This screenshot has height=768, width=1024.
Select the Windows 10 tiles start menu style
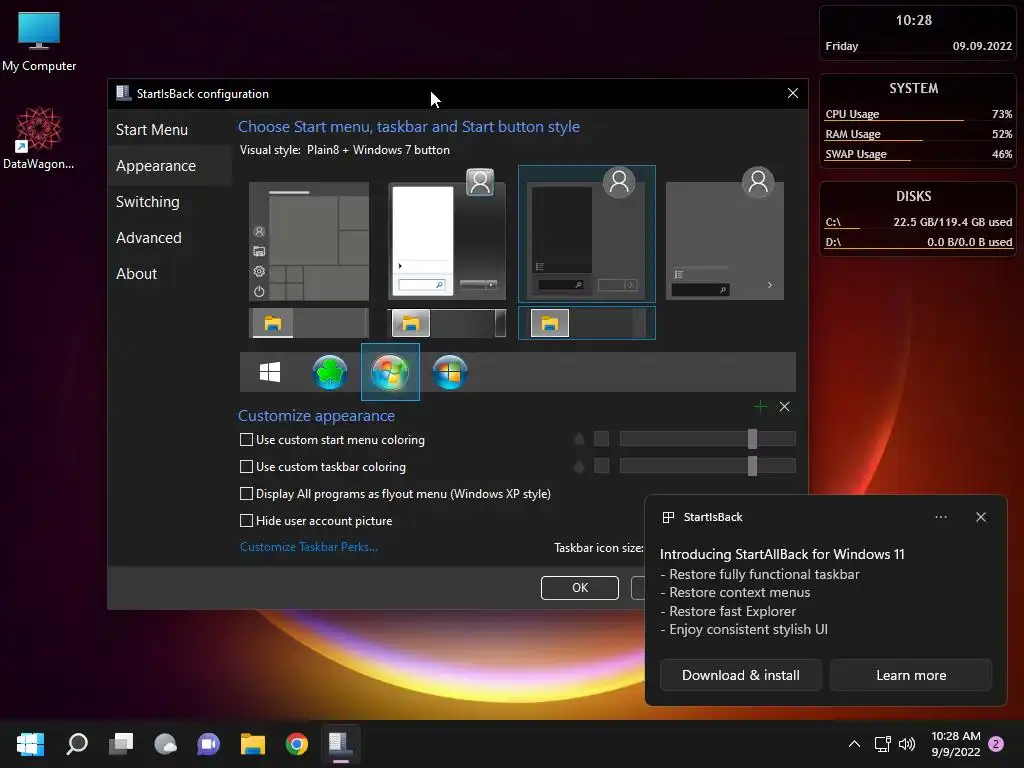click(309, 241)
